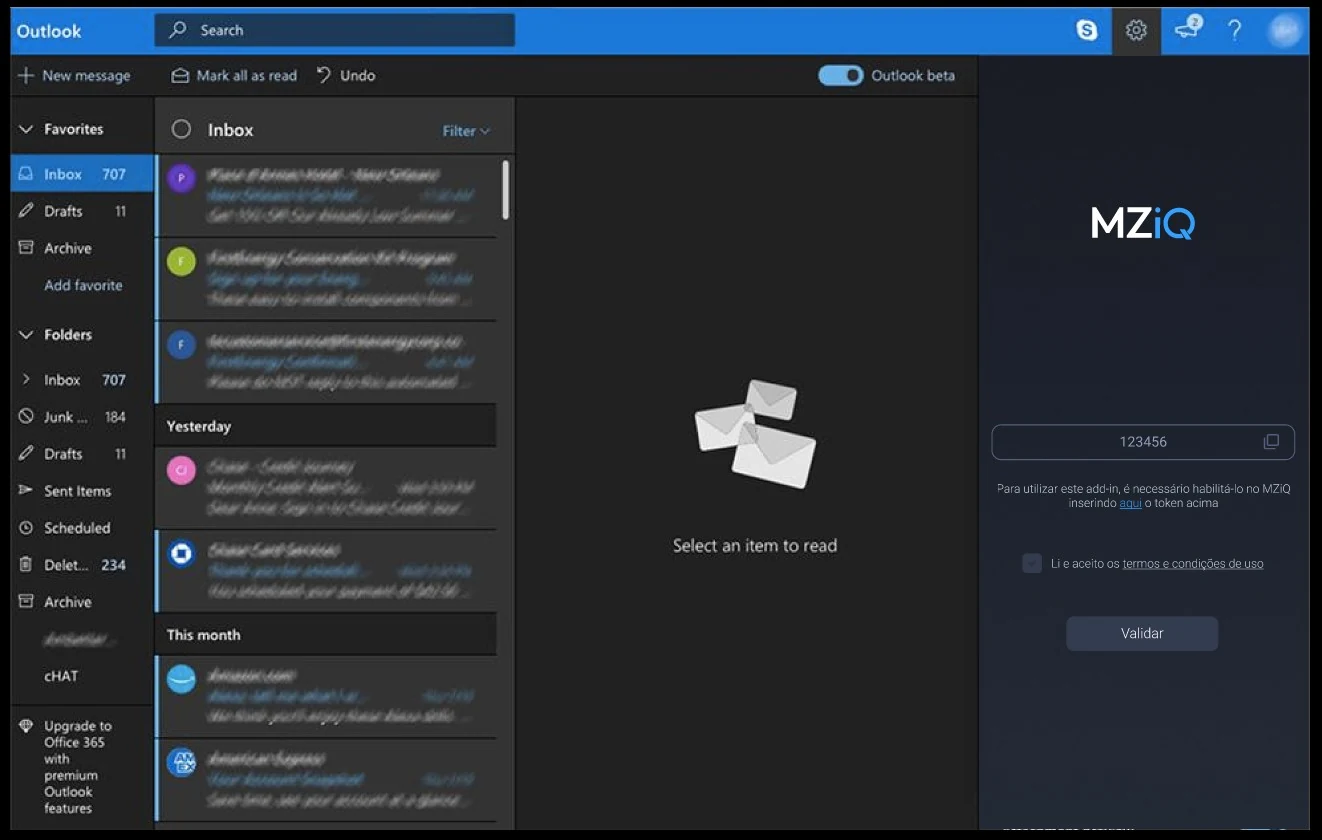This screenshot has height=840, width=1322.
Task: Click Upgrade to Office 365 text
Action: [x=77, y=767]
